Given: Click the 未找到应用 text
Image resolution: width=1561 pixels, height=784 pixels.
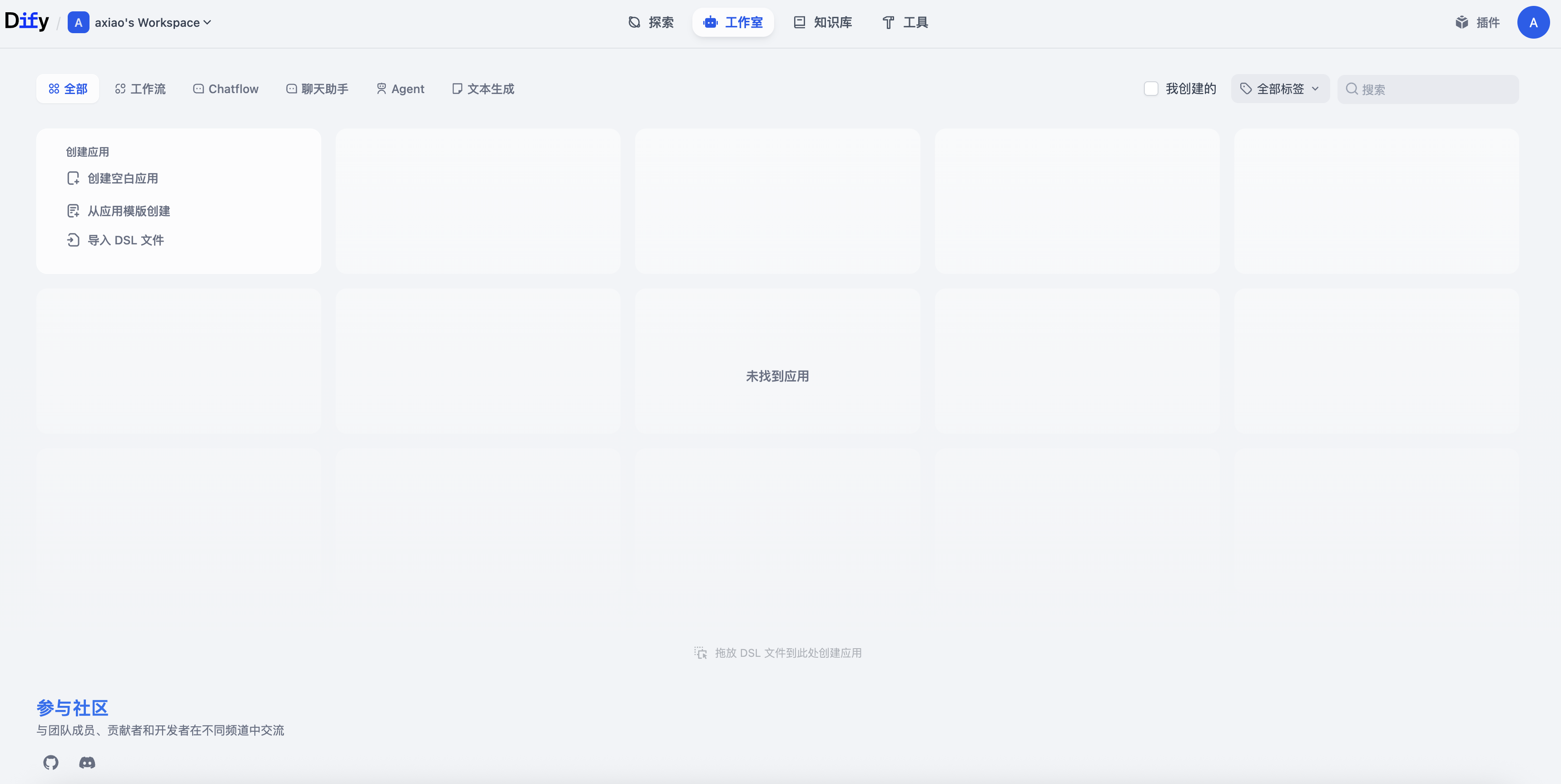Looking at the screenshot, I should click(777, 376).
